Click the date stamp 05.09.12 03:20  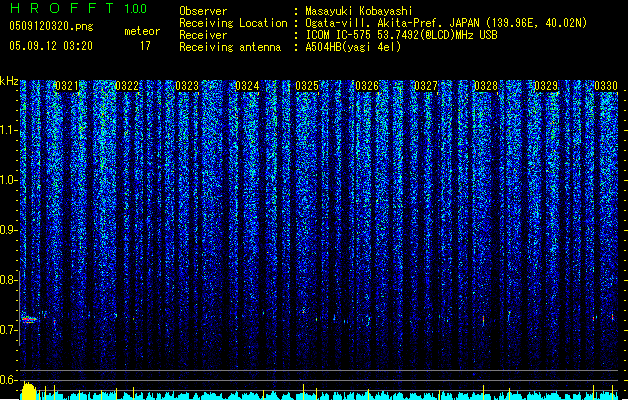tap(51, 46)
